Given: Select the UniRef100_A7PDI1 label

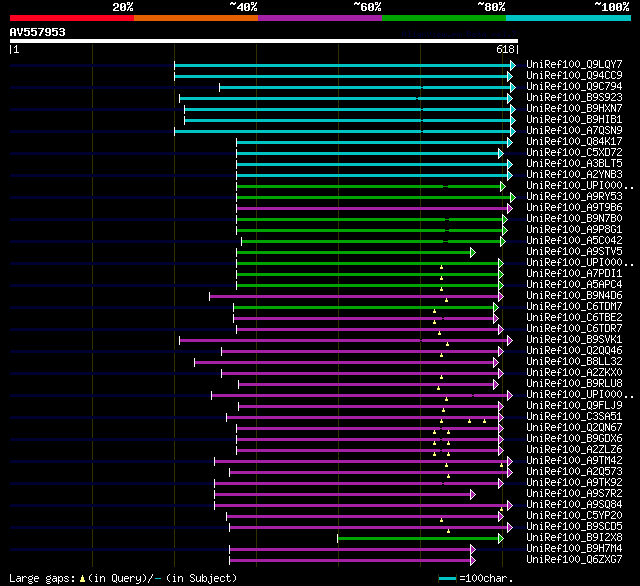Looking at the screenshot, I should (x=574, y=274).
